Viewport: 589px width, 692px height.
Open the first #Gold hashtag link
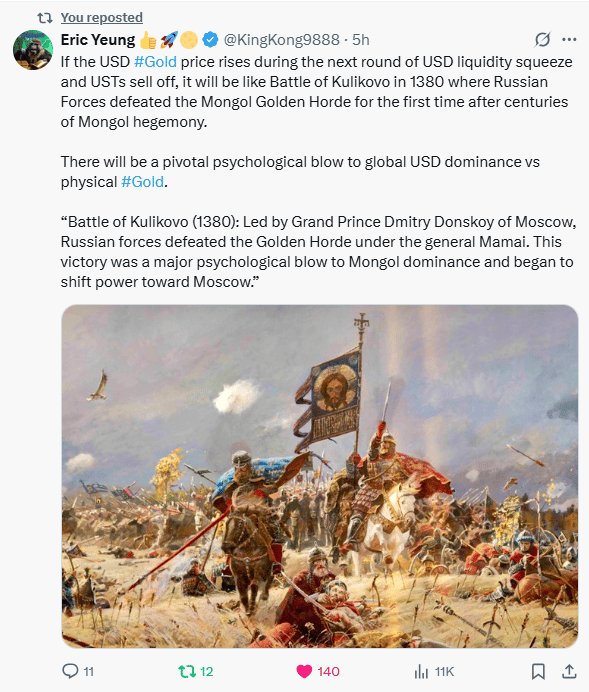[155, 62]
